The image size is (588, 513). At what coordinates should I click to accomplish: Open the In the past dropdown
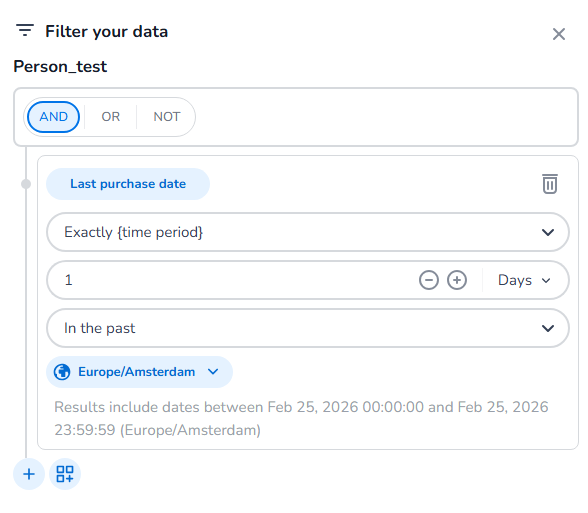pos(308,328)
